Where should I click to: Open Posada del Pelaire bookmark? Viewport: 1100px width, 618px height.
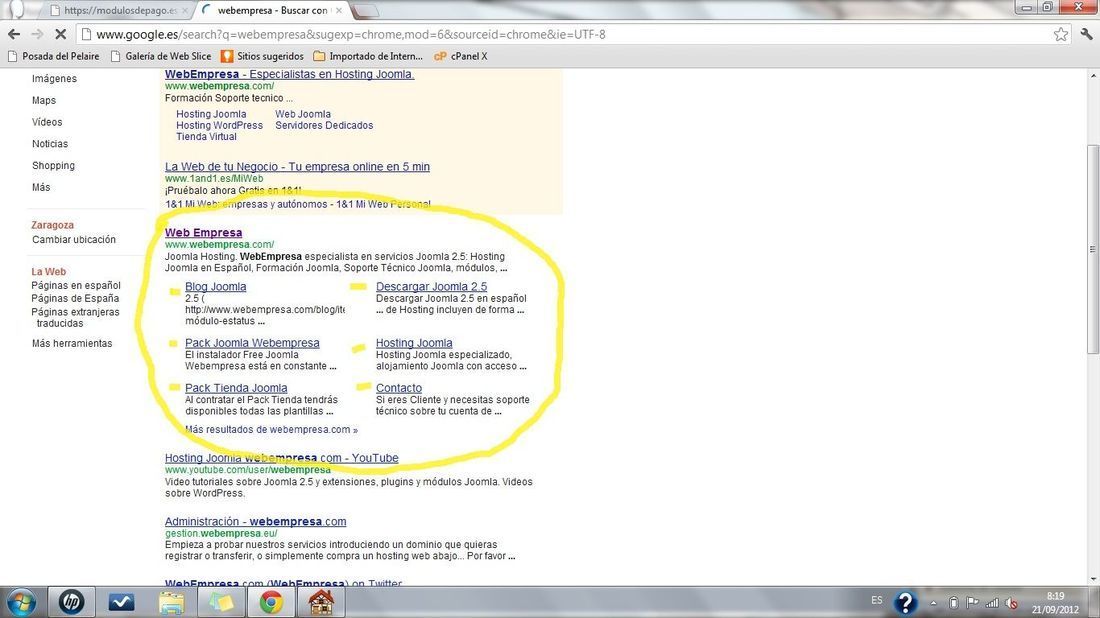click(53, 56)
